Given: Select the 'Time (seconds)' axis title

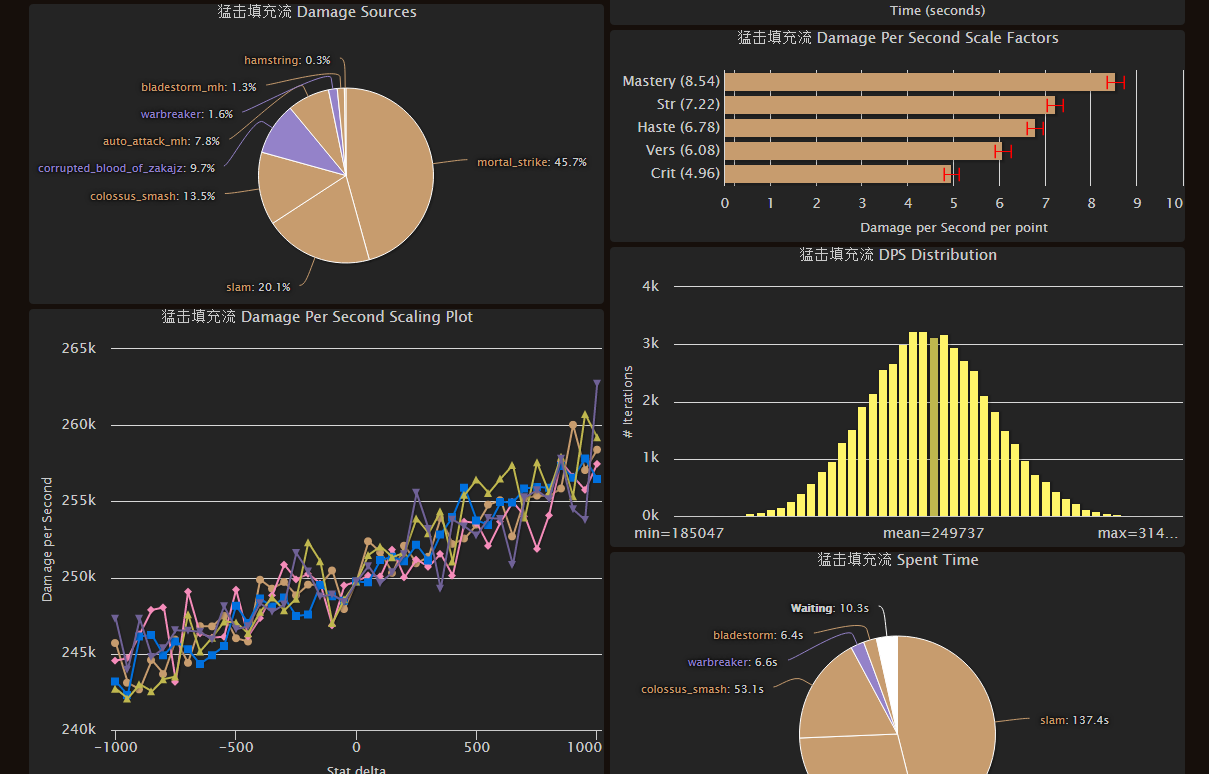Looking at the screenshot, I should pos(937,10).
